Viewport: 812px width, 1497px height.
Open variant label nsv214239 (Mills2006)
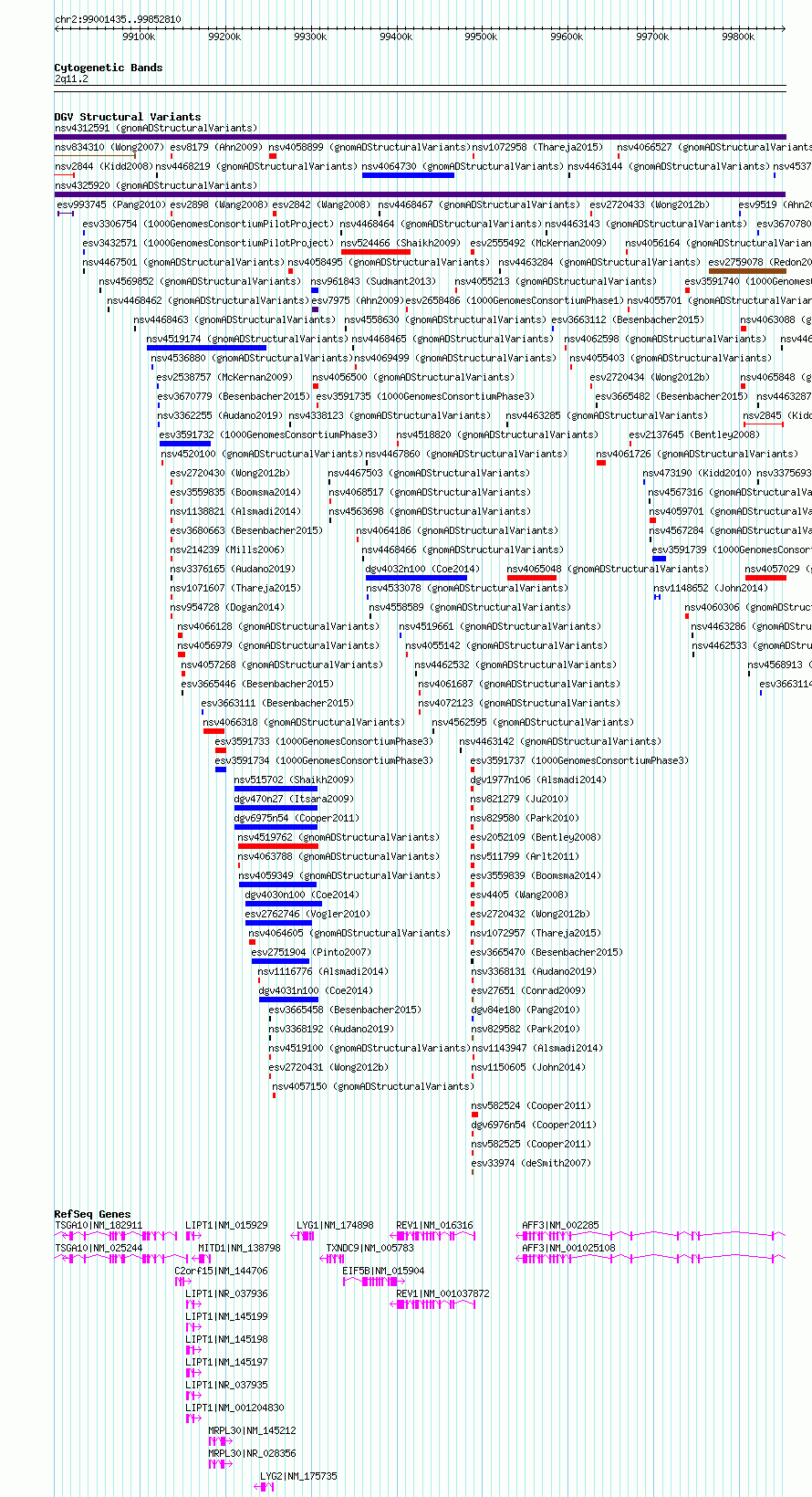(x=227, y=550)
